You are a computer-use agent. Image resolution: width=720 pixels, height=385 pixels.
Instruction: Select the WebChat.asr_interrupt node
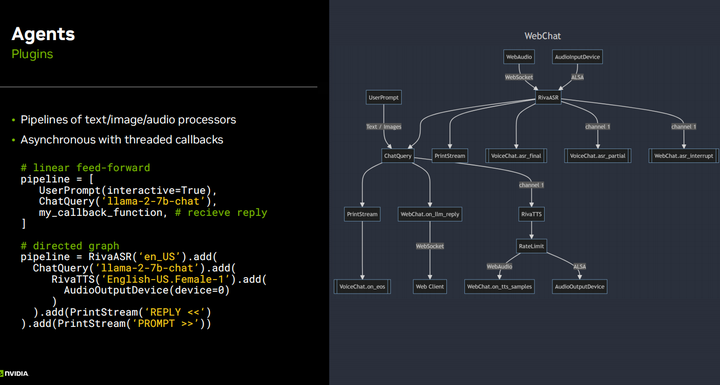click(x=683, y=156)
